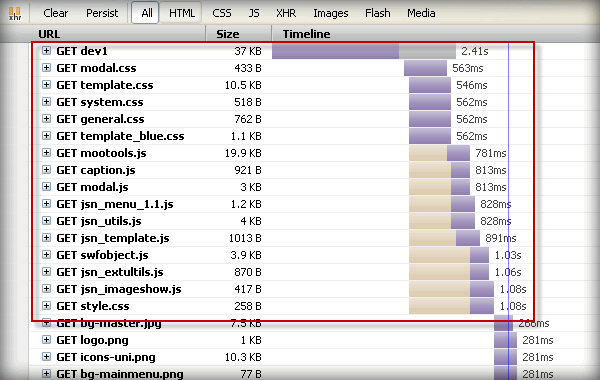Screen dimensions: 600x380
Task: Click the 'GET jsn_extultils.js' URL text
Action: pyautogui.click(x=110, y=272)
